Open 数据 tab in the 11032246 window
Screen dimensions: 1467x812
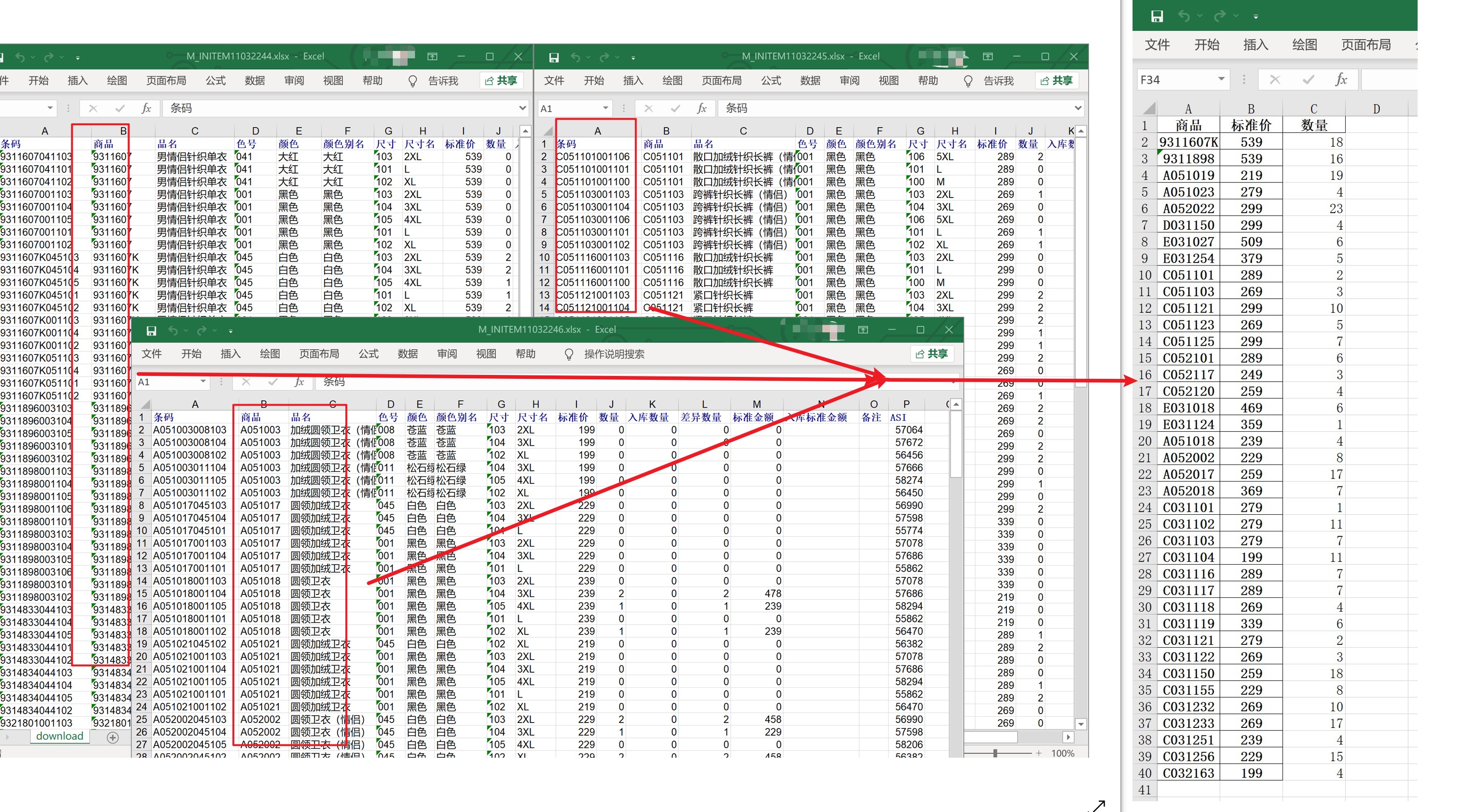pos(408,354)
